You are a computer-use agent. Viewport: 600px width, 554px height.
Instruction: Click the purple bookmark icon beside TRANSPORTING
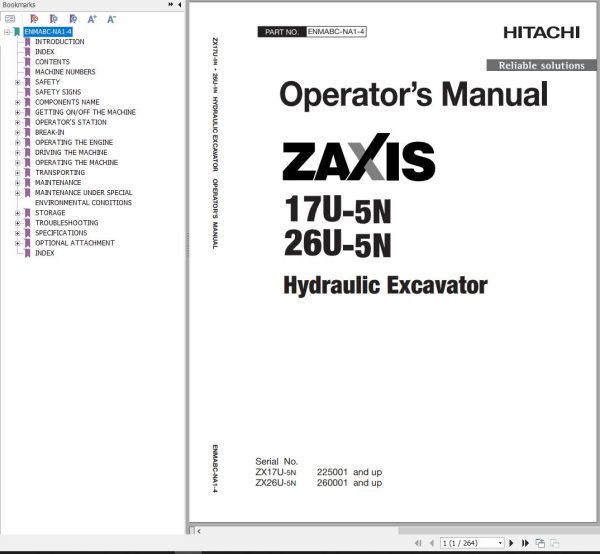click(x=28, y=173)
